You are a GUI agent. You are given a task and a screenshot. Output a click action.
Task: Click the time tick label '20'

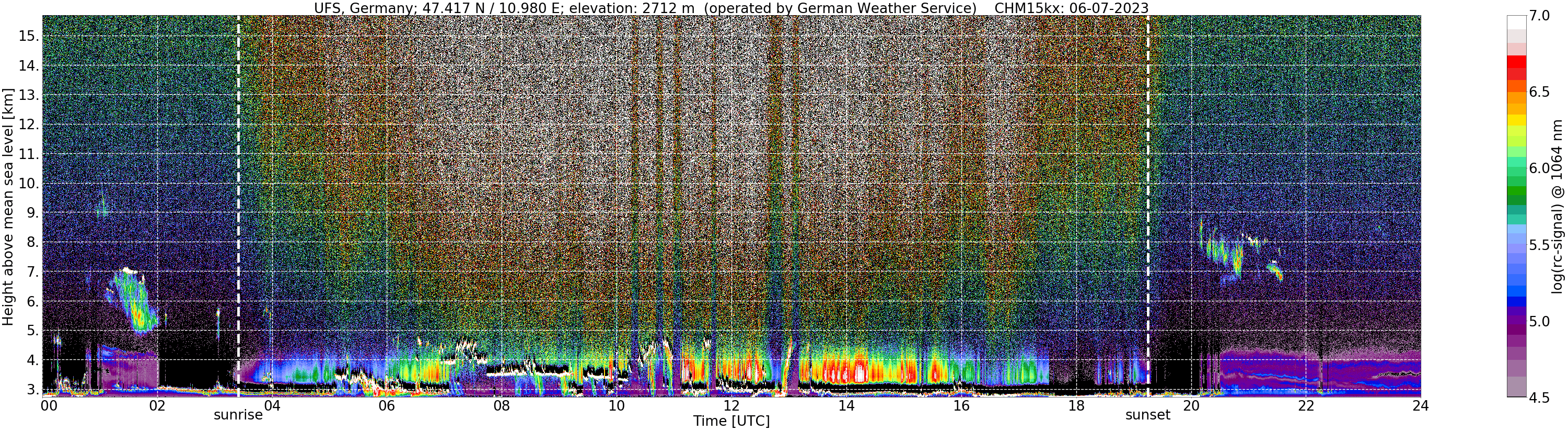1191,405
